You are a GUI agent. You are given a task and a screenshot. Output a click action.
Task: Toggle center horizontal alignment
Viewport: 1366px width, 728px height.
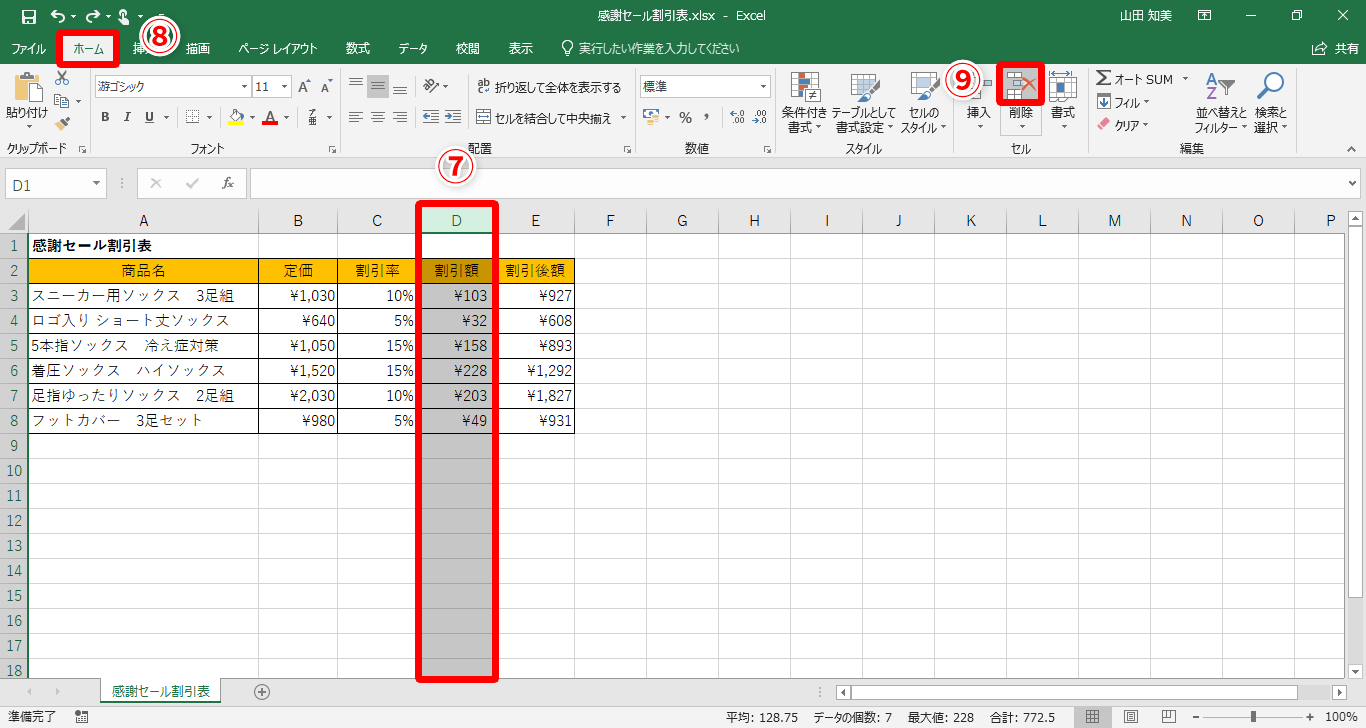click(377, 117)
